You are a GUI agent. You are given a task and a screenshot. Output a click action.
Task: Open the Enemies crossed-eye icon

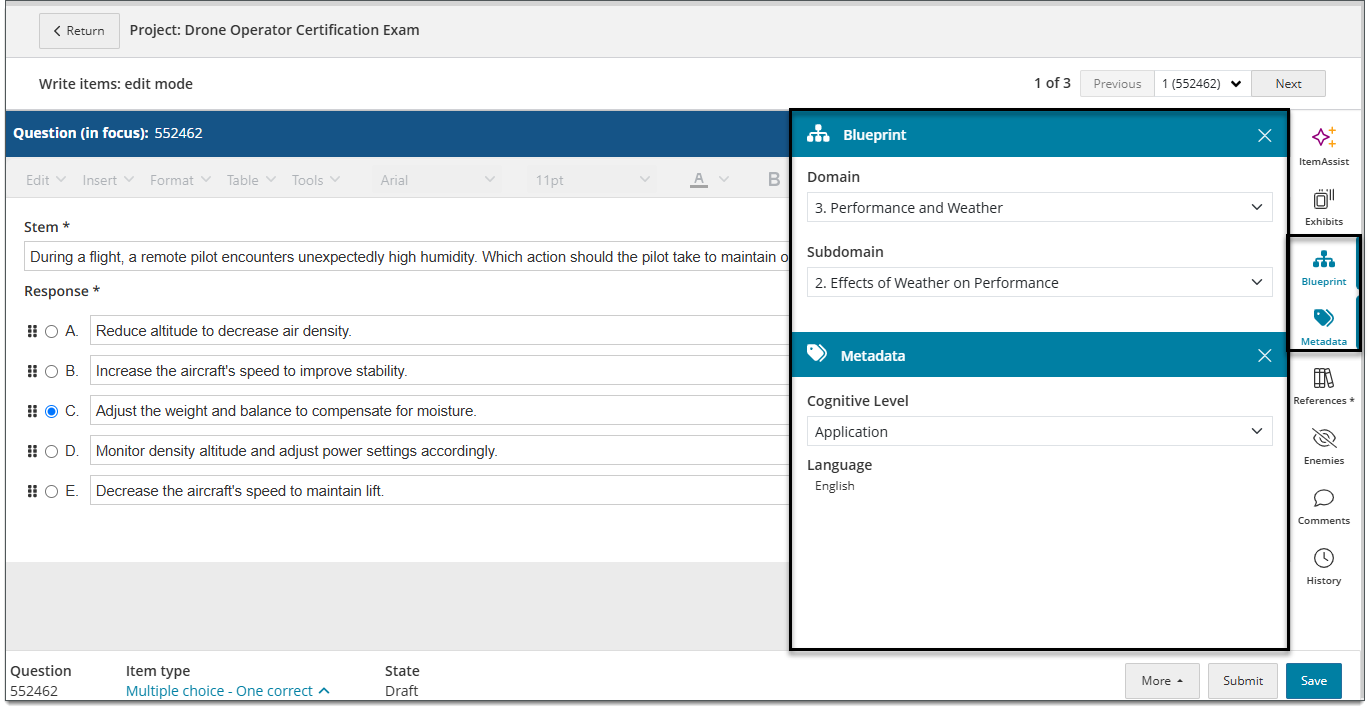coord(1323,438)
